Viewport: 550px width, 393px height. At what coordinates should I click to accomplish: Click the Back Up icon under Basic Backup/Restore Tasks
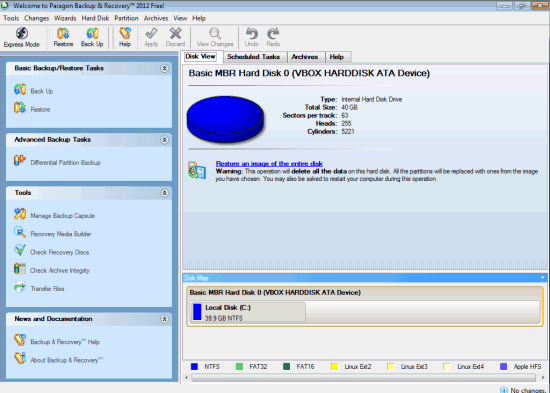click(x=20, y=90)
